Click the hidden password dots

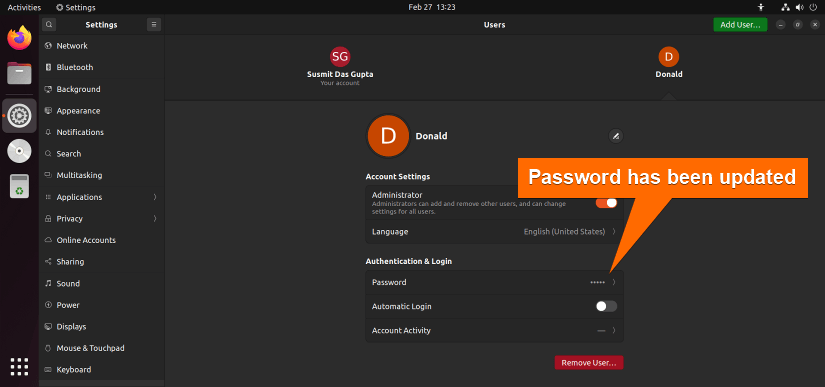coord(598,282)
